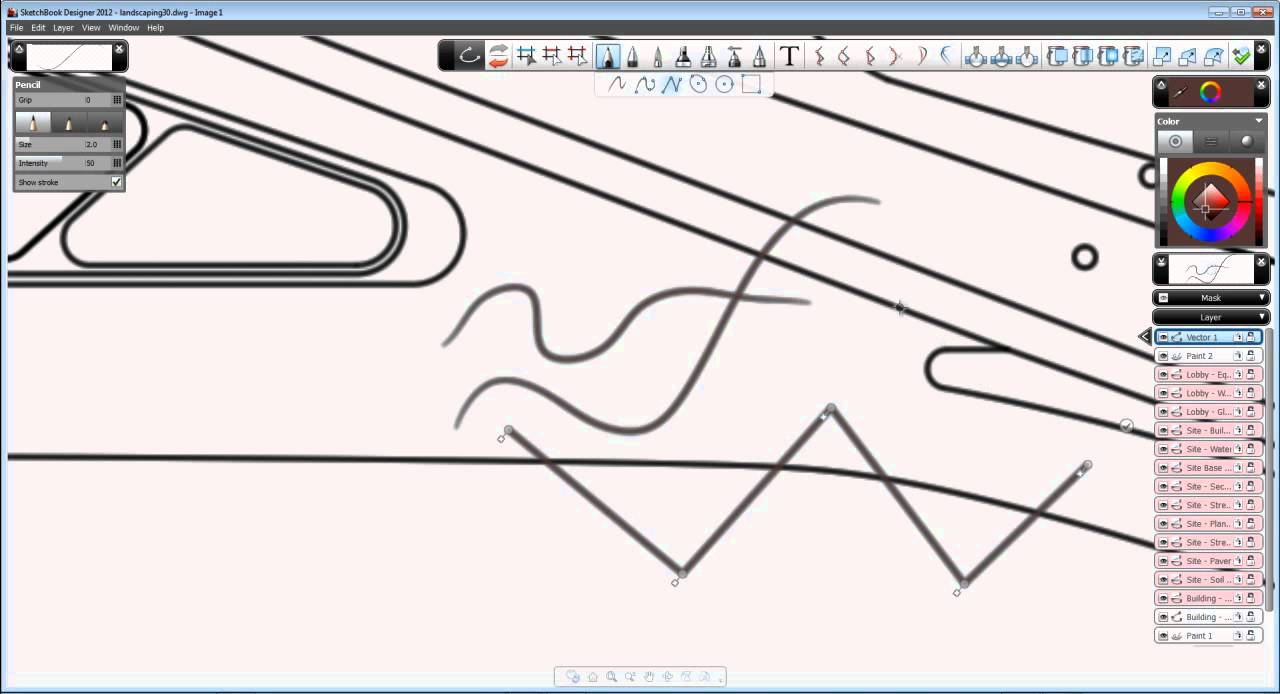Open the Text tool
This screenshot has width=1280, height=694.
[x=788, y=57]
